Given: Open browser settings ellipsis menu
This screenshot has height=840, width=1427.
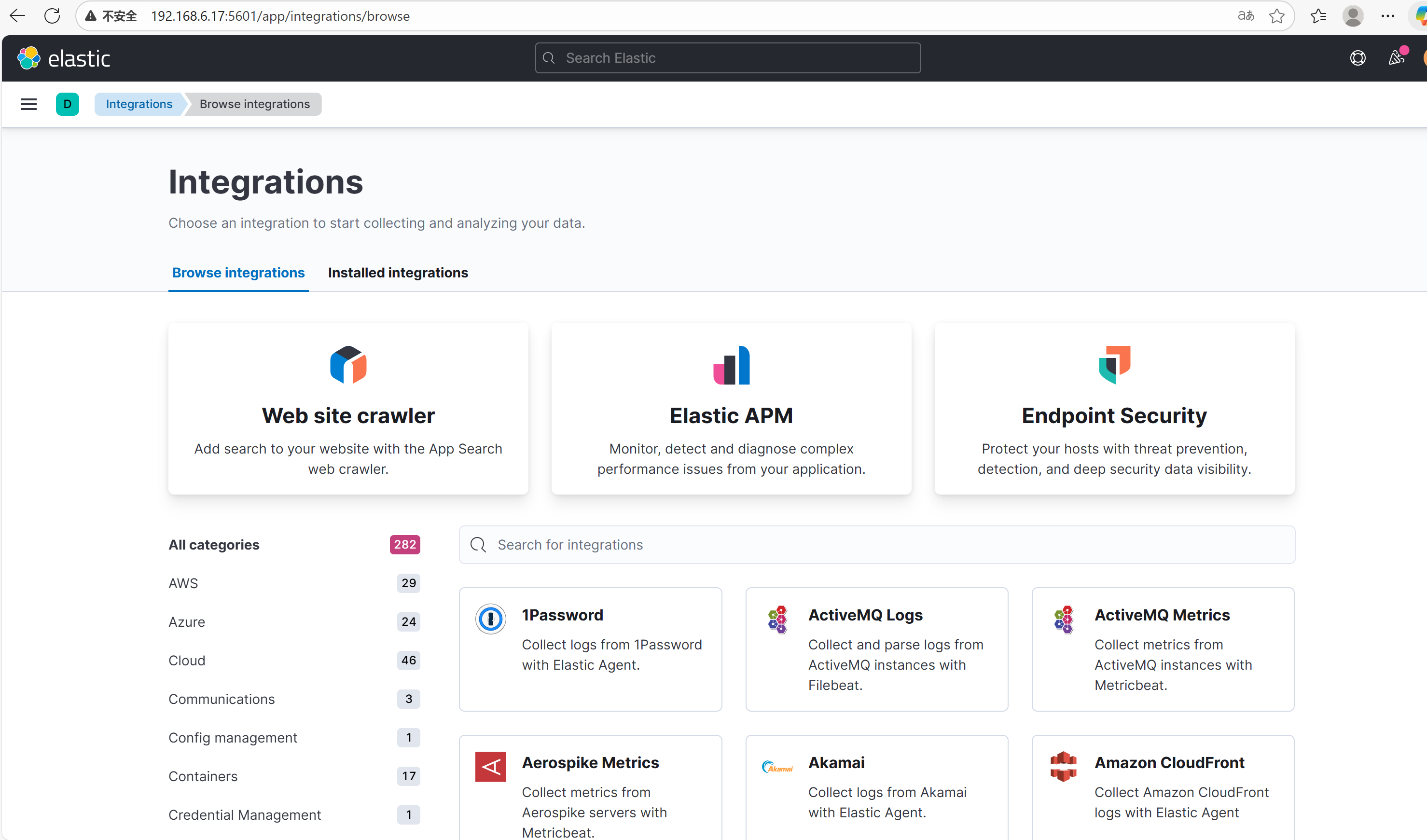Looking at the screenshot, I should click(x=1387, y=16).
